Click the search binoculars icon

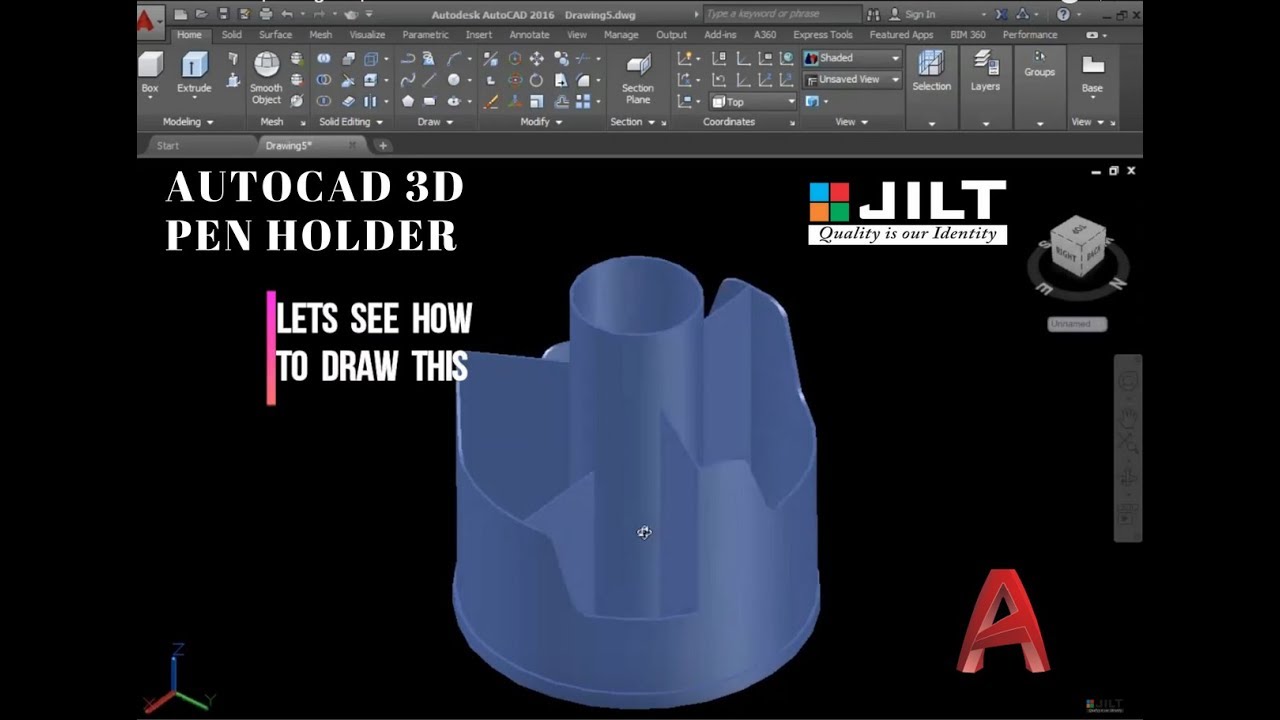874,15
